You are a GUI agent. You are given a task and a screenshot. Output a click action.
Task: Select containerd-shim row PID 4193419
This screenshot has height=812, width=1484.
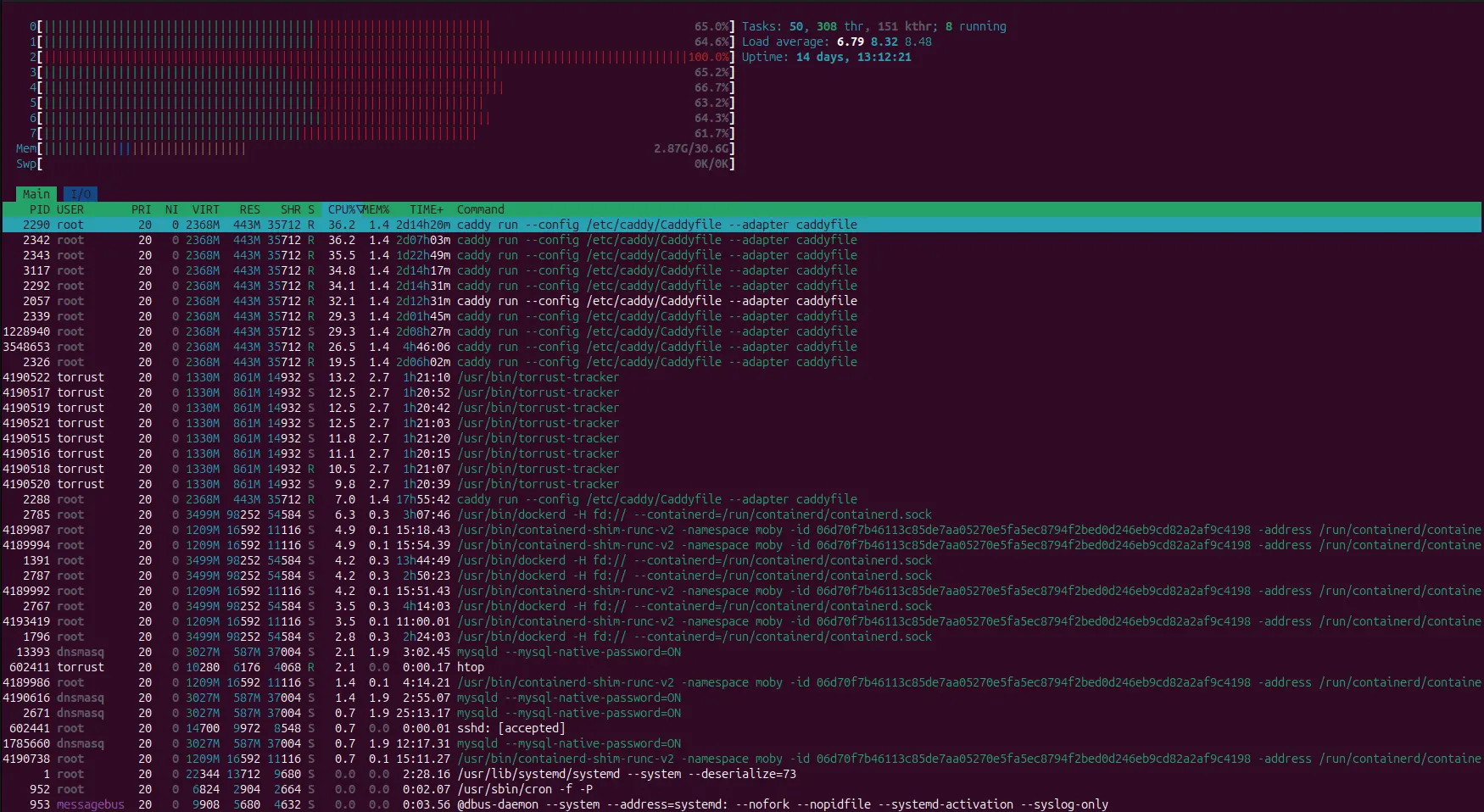click(x=742, y=621)
